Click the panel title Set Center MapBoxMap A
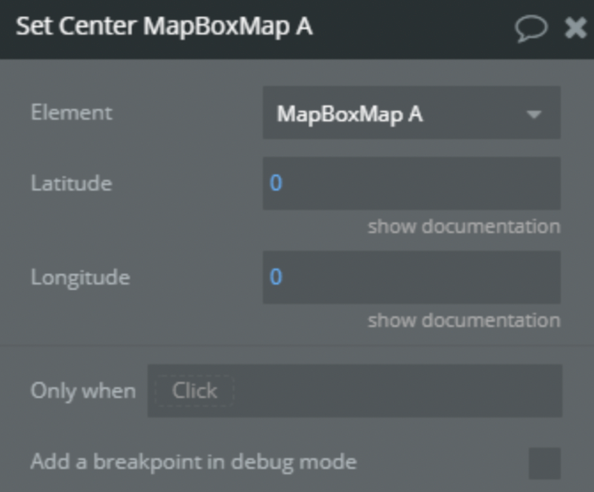The height and width of the screenshot is (492, 594). point(164,27)
